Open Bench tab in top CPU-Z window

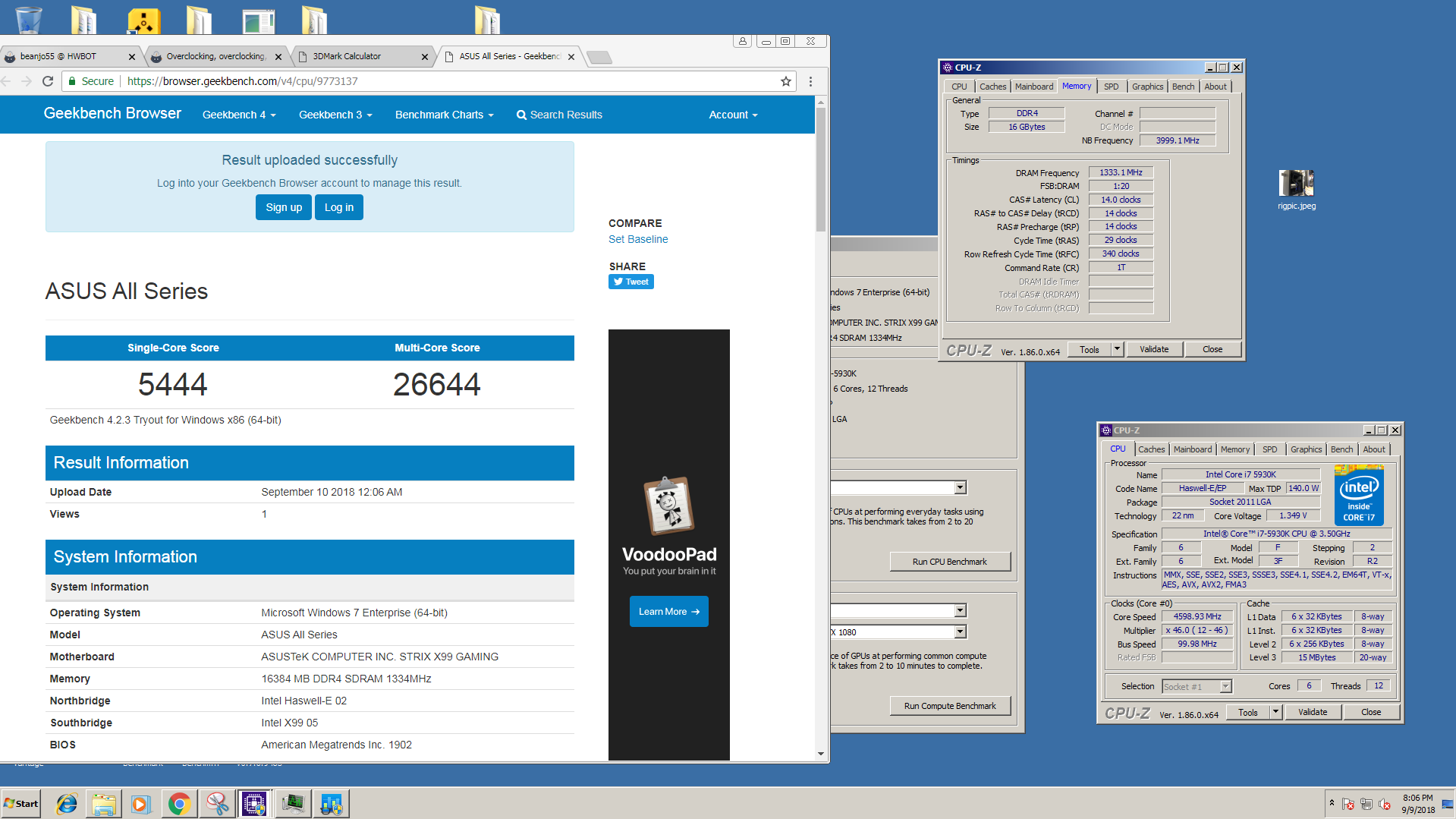(1184, 87)
